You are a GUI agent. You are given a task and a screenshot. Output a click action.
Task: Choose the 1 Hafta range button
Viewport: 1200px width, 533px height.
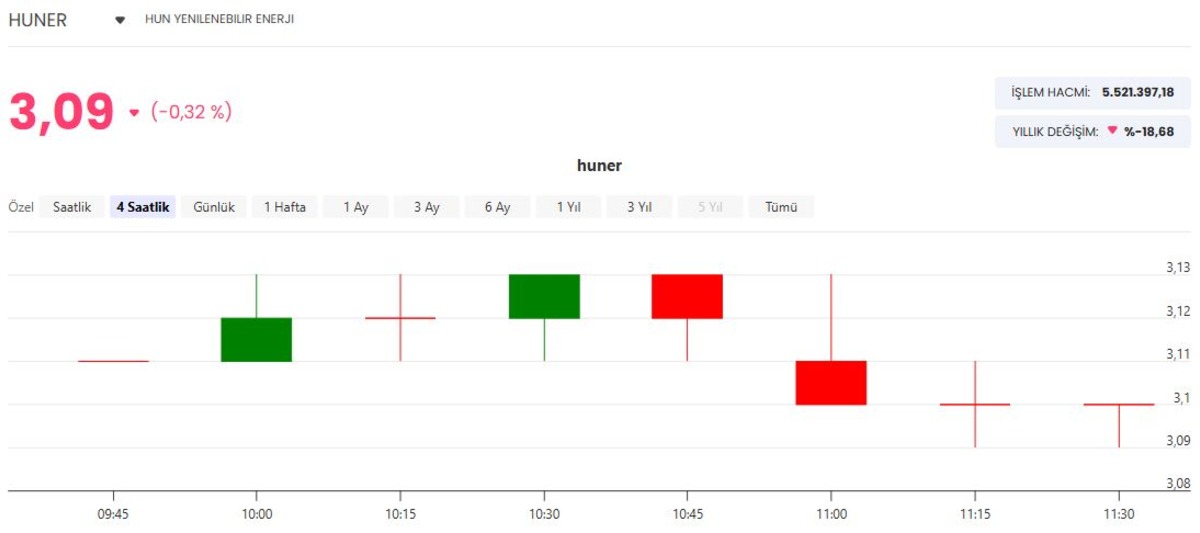pyautogui.click(x=285, y=207)
